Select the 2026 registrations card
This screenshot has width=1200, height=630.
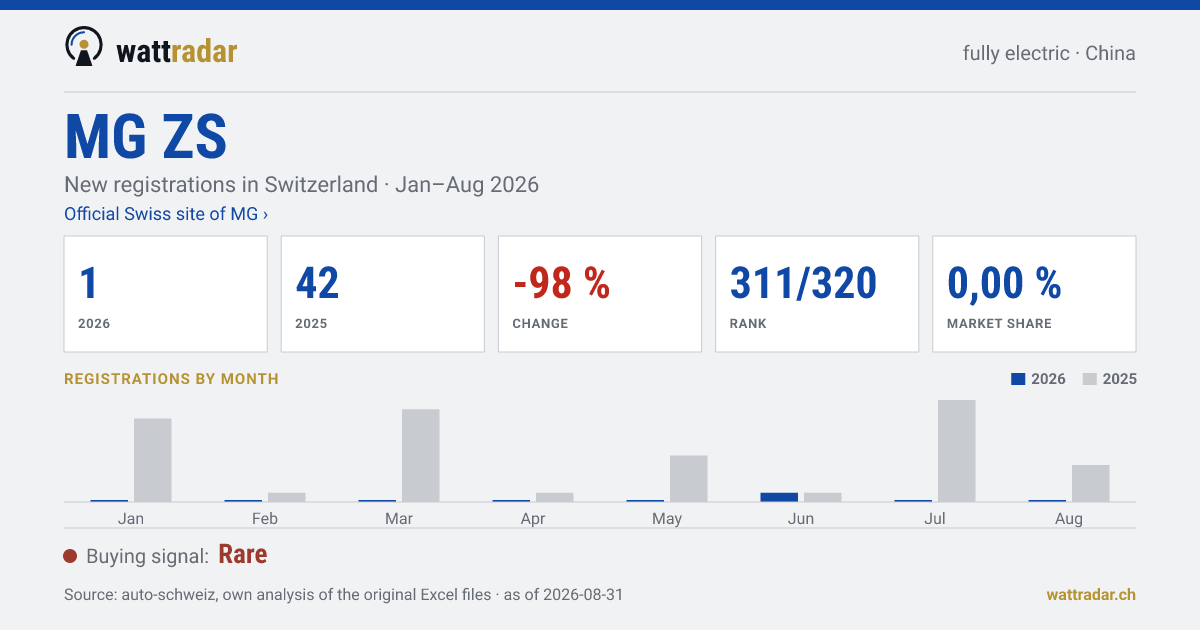click(x=166, y=294)
